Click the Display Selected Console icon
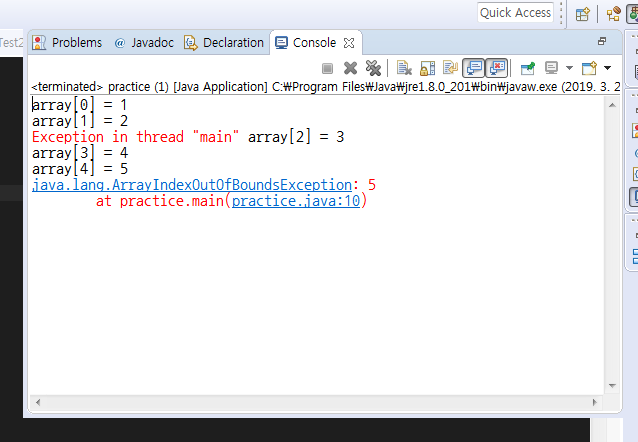638x442 pixels. (551, 68)
